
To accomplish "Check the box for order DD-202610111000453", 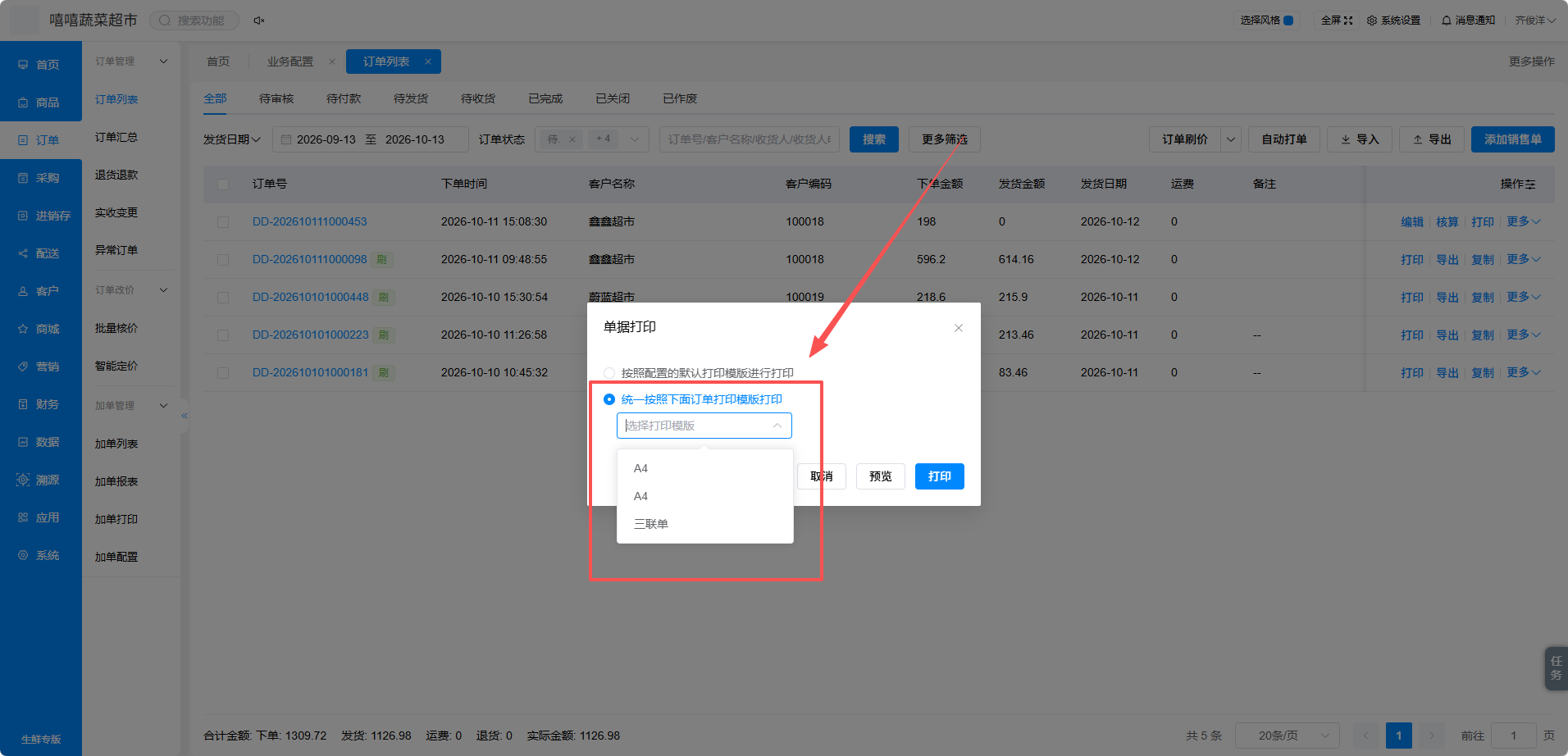I will (x=223, y=222).
